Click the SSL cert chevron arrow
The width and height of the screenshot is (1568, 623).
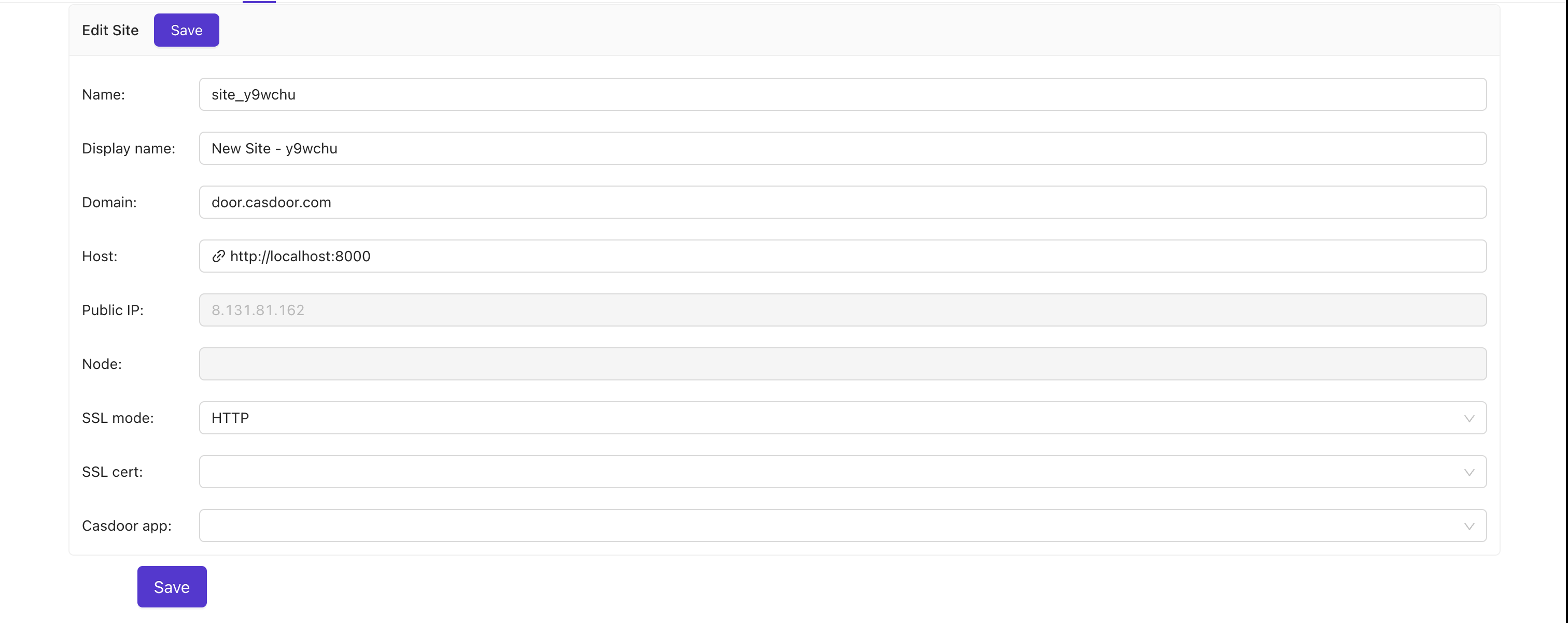point(1469,473)
